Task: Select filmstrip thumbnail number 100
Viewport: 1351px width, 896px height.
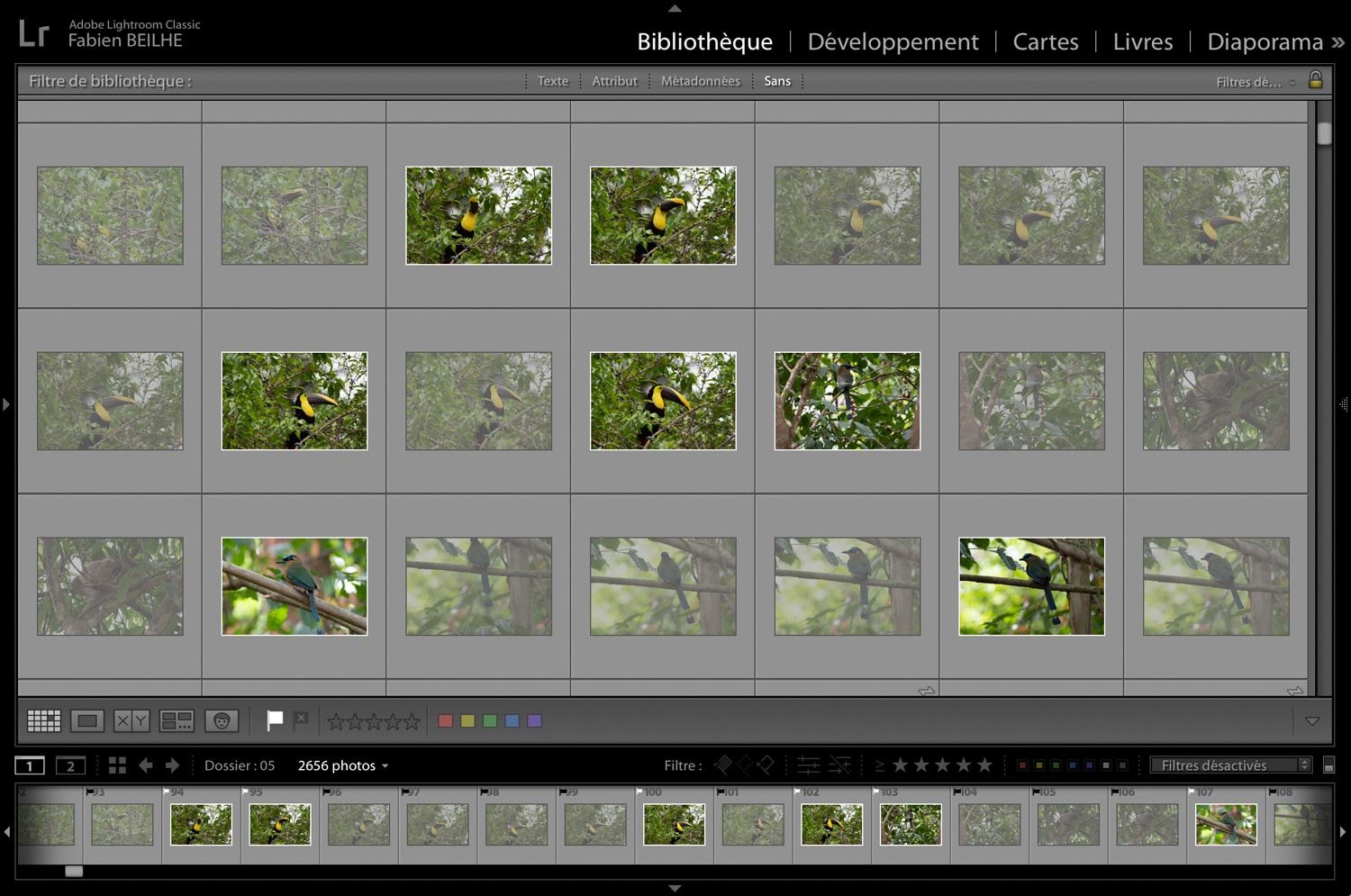Action: coord(674,824)
